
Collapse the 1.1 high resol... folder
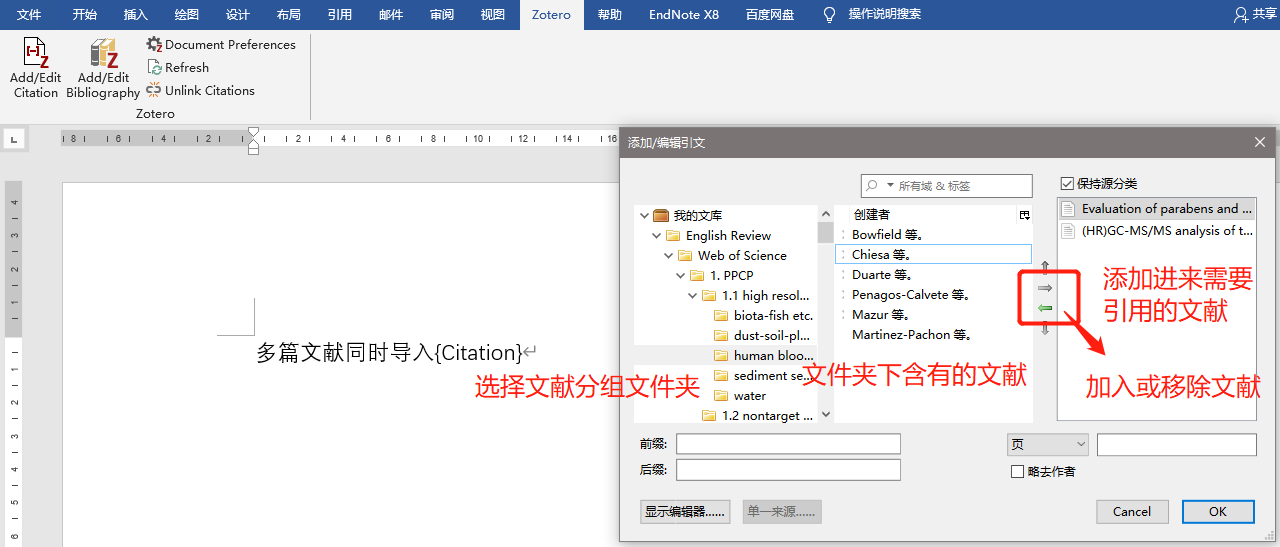coord(693,296)
